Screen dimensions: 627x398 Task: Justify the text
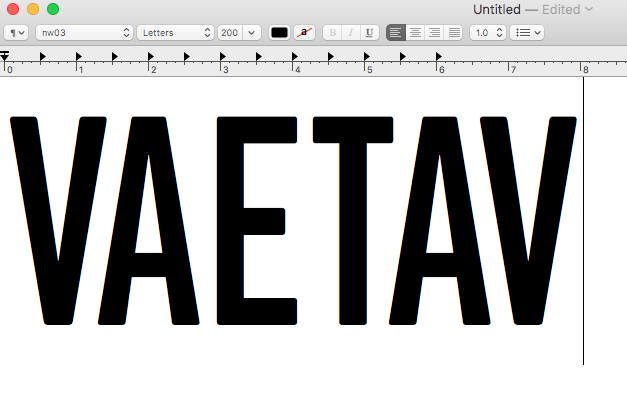[454, 33]
